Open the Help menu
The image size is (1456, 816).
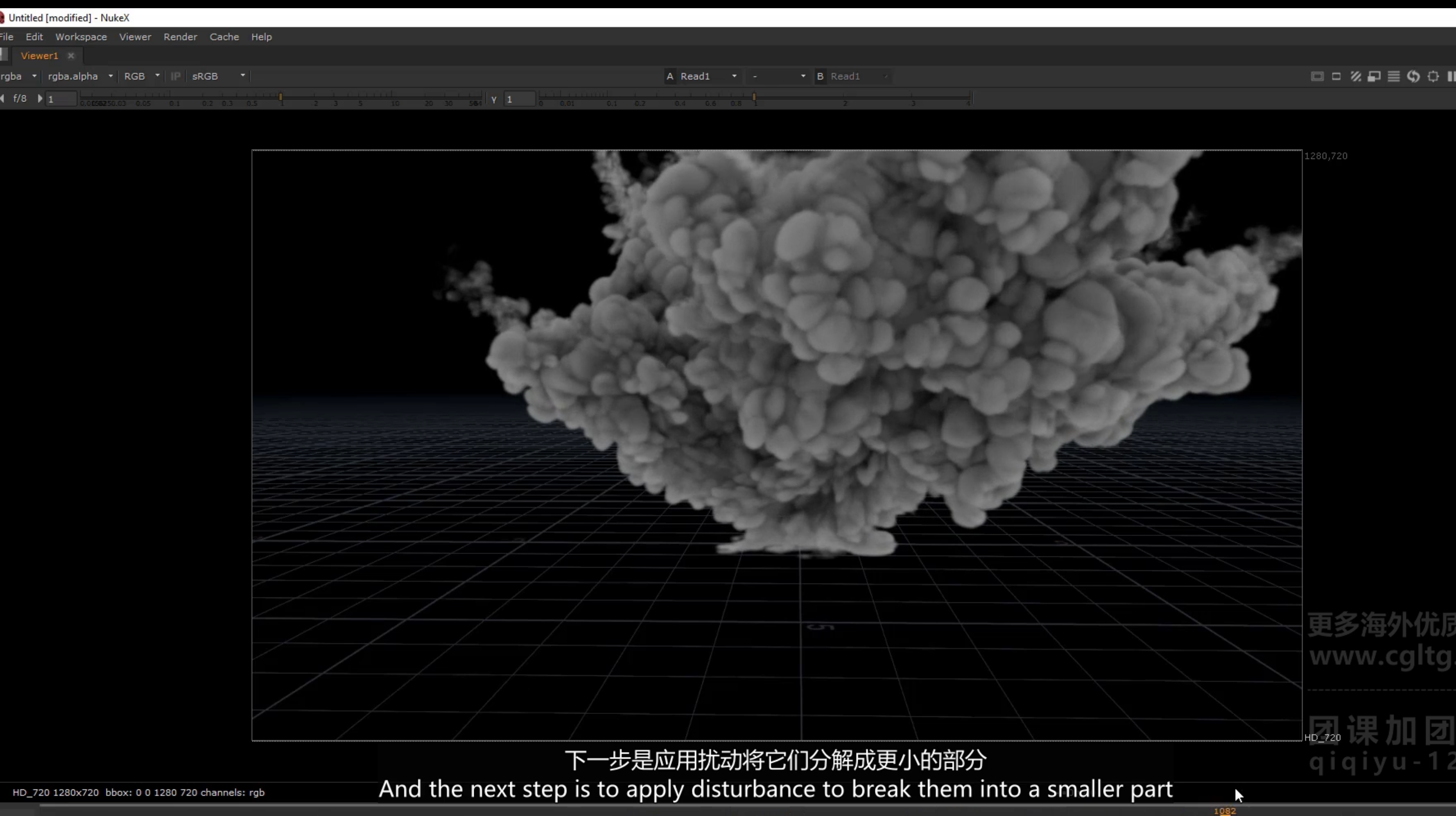(x=262, y=37)
